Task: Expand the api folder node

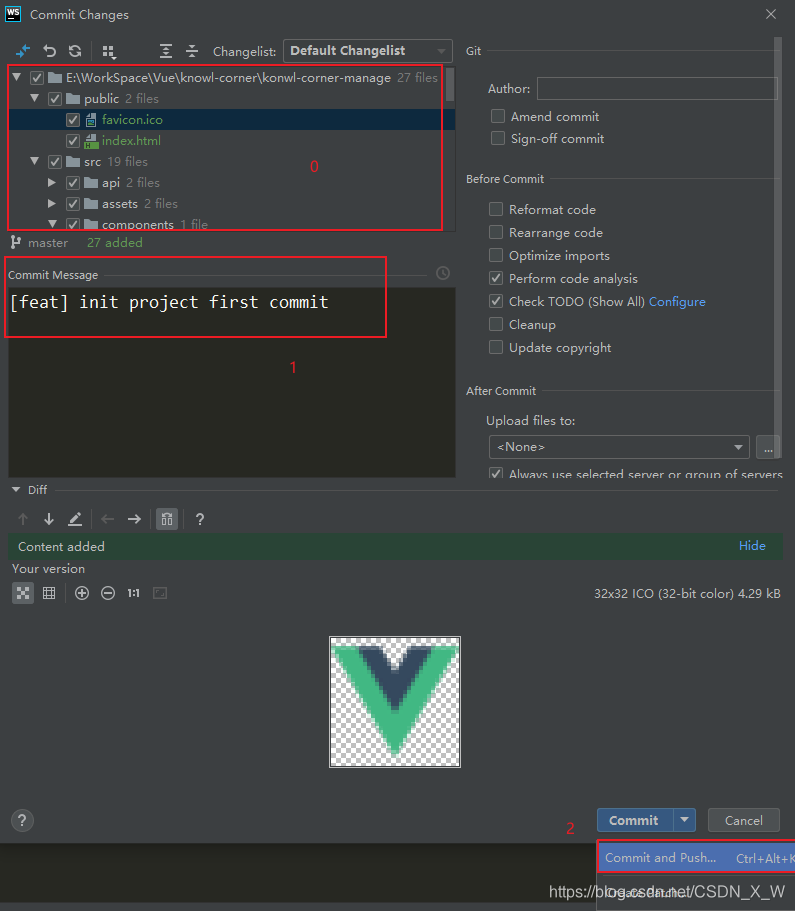Action: [x=52, y=182]
